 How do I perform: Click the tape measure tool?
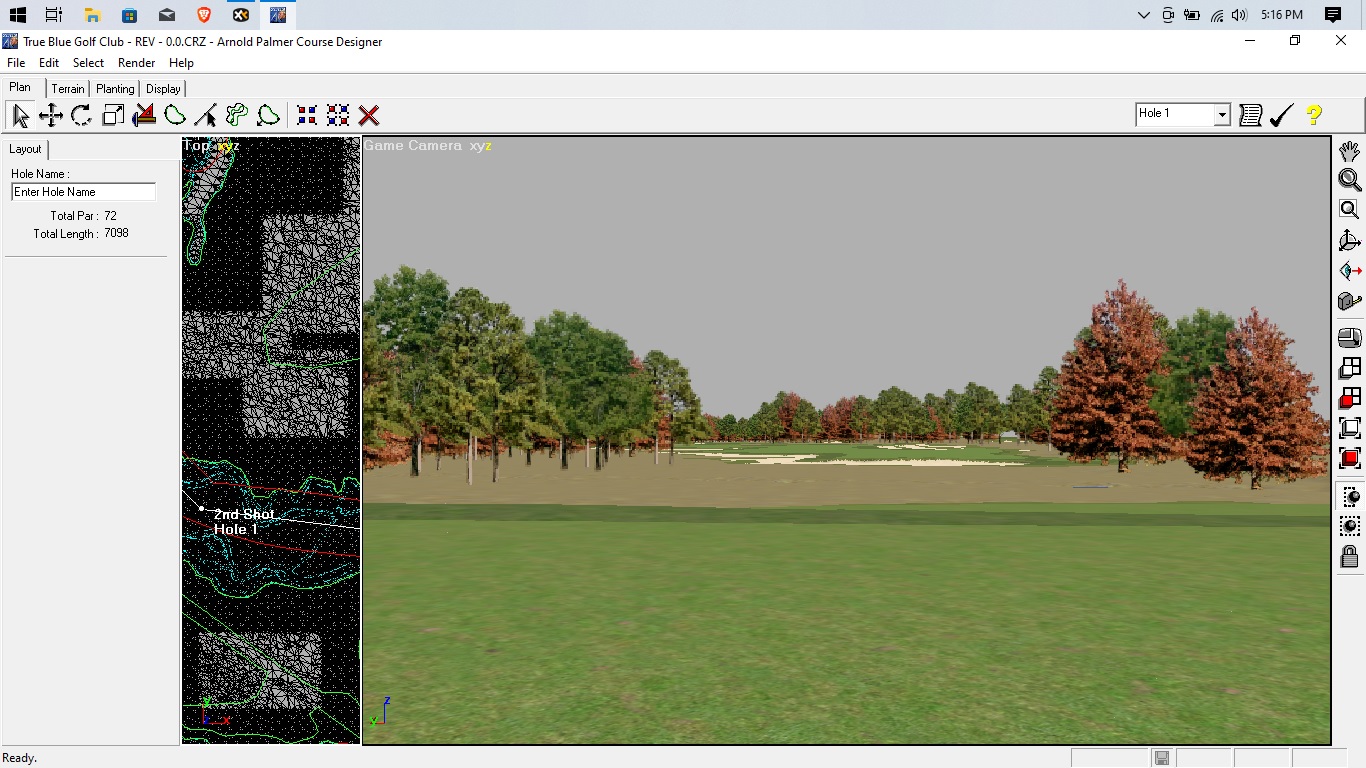pyautogui.click(x=1349, y=301)
